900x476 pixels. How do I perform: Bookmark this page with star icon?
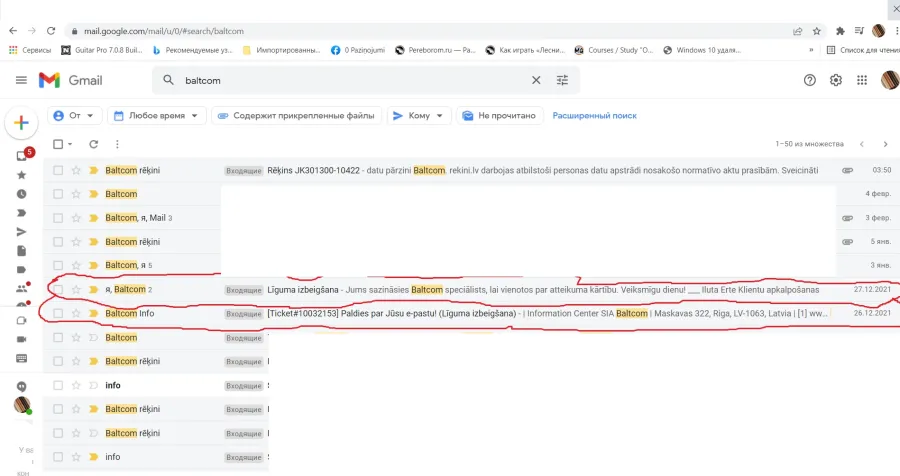(817, 31)
